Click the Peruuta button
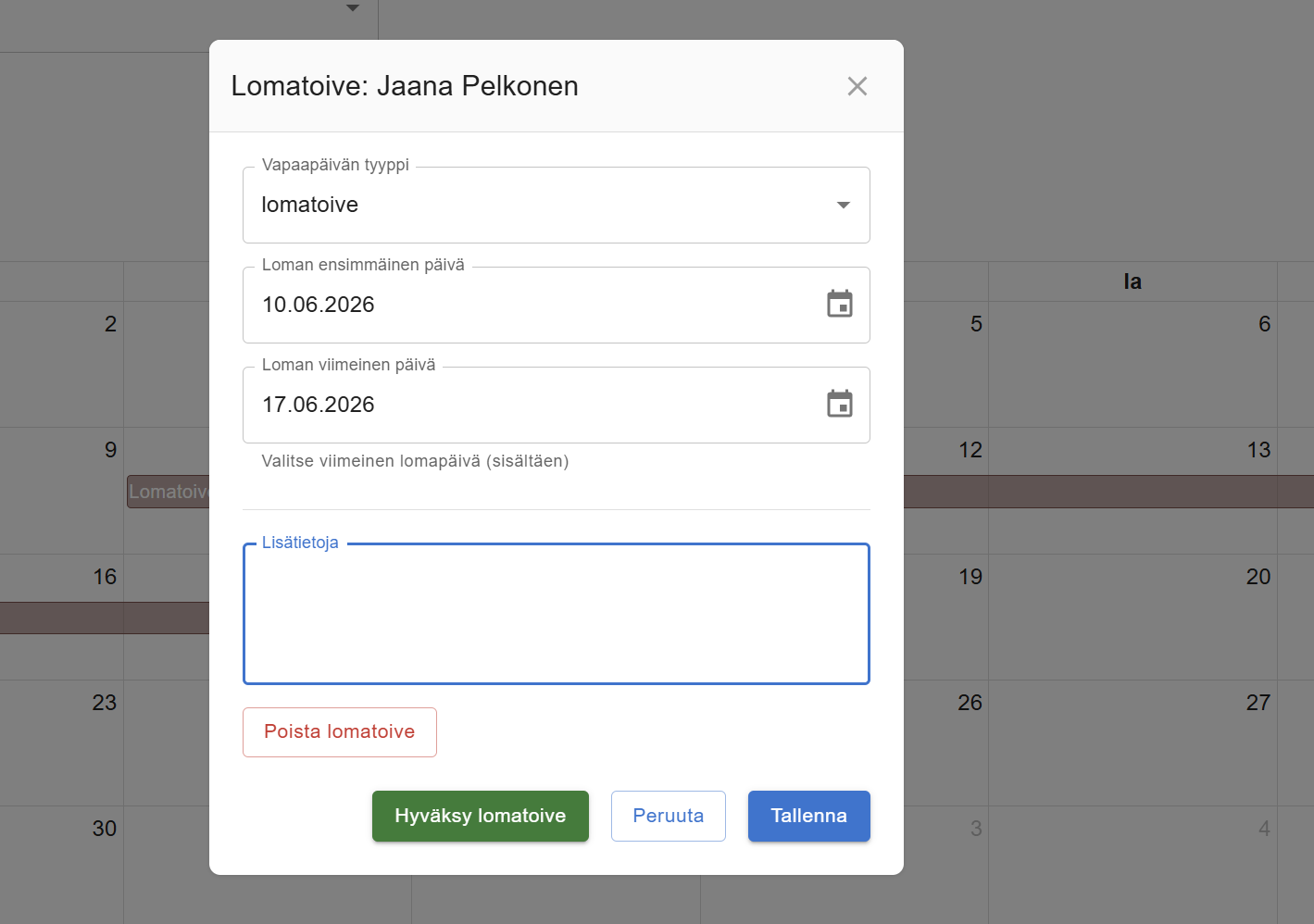Image resolution: width=1314 pixels, height=924 pixels. pos(669,816)
